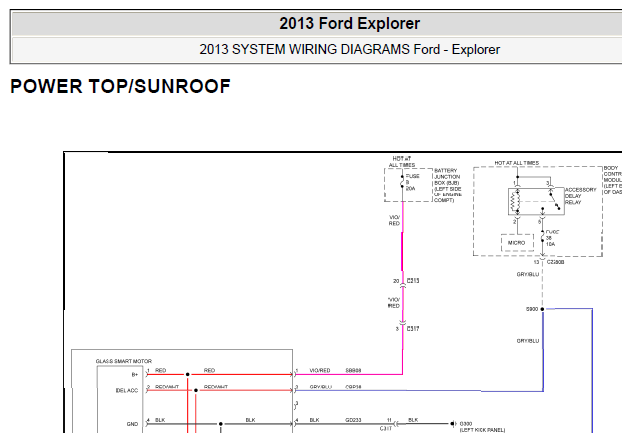This screenshot has height=433, width=622.
Task: Click the "RED" wire label beside B+ pin 1
Action: tap(160, 370)
